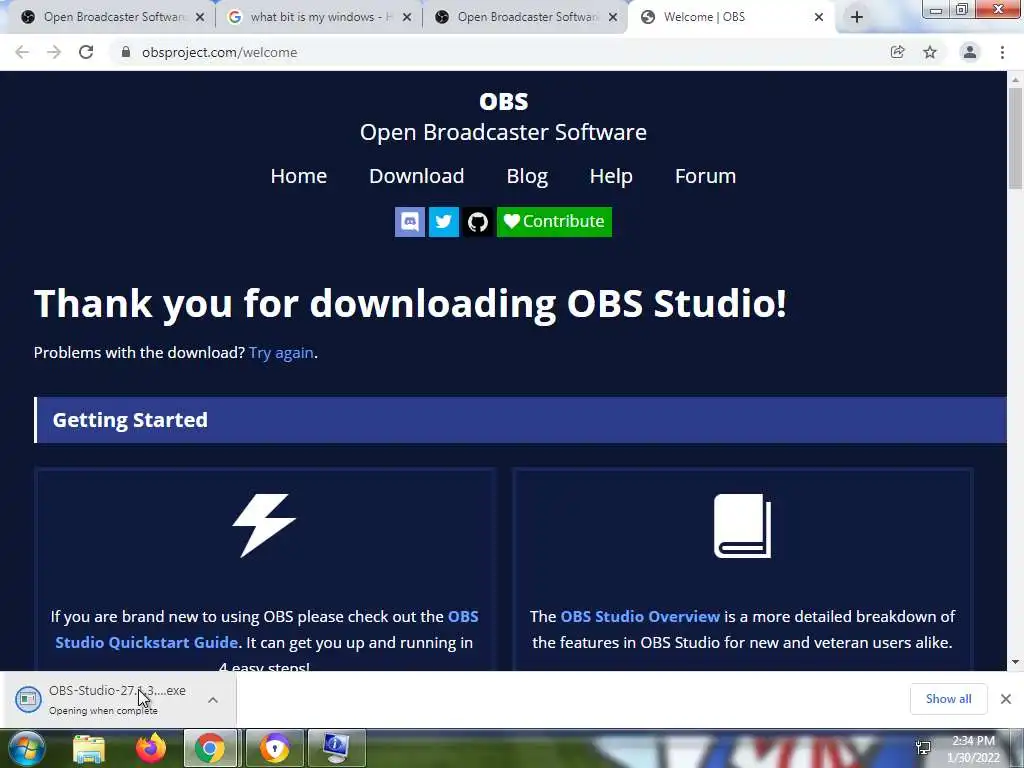Open the Blog nav link

point(527,176)
